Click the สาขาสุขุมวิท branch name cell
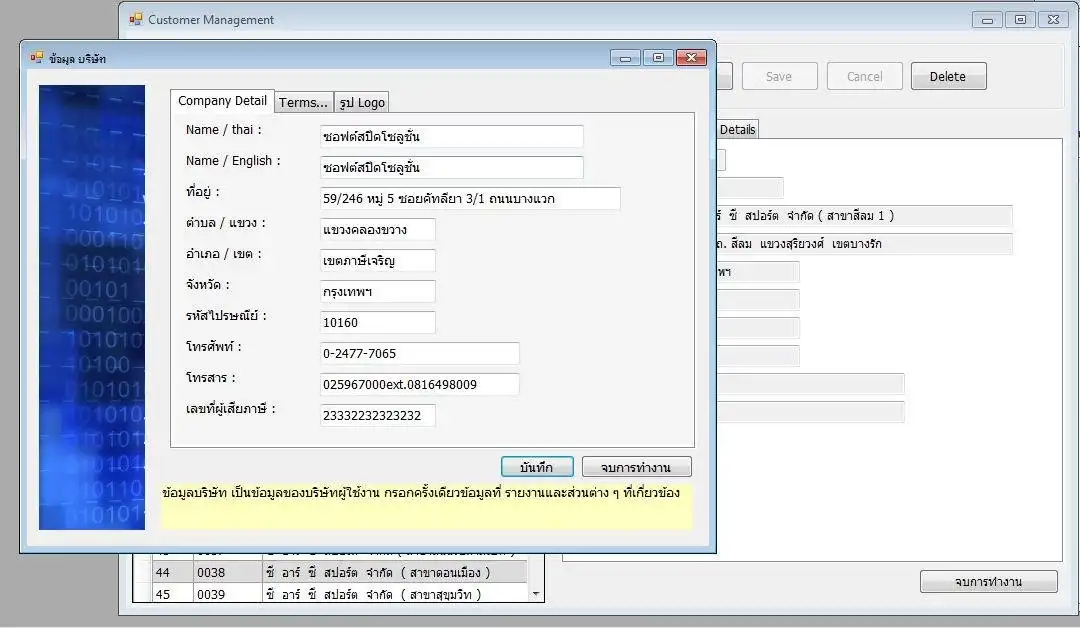 tap(395, 594)
